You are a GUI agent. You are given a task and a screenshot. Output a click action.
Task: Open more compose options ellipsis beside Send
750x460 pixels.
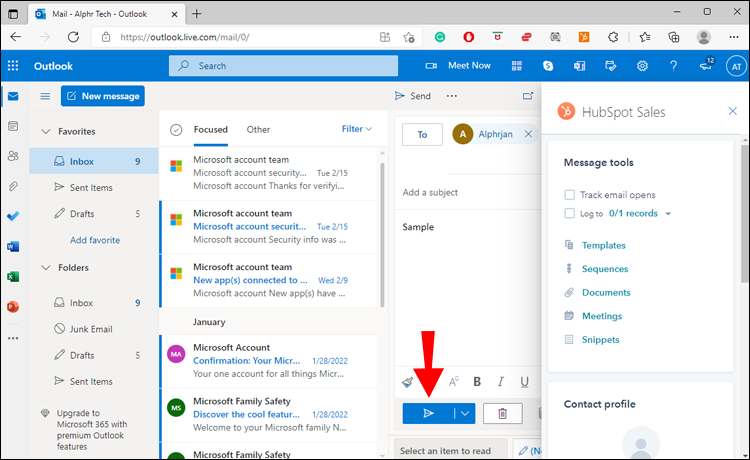452,96
